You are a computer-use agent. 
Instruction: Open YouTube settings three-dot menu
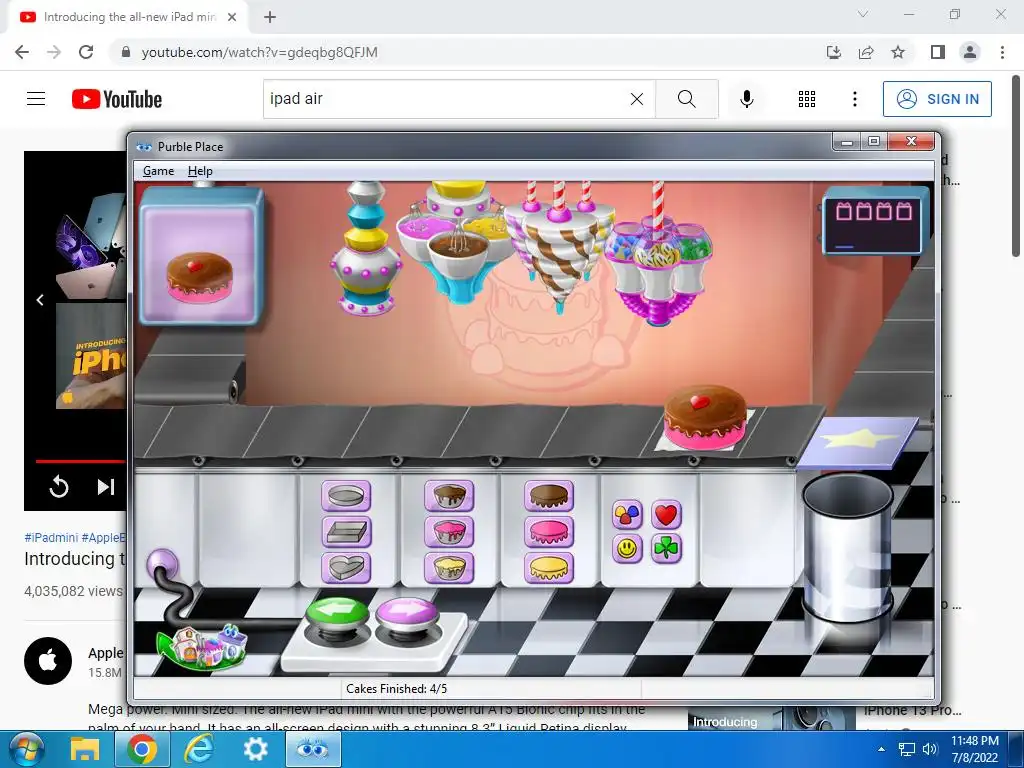854,99
